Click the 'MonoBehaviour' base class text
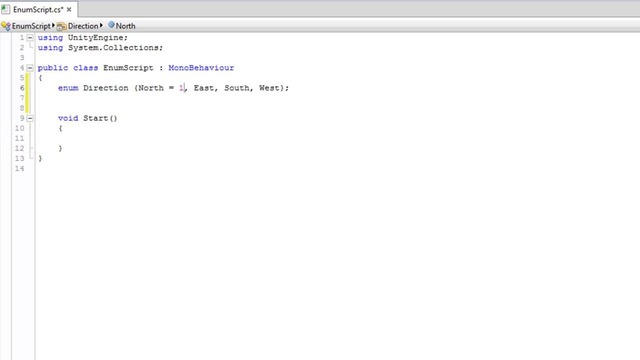 click(201, 68)
